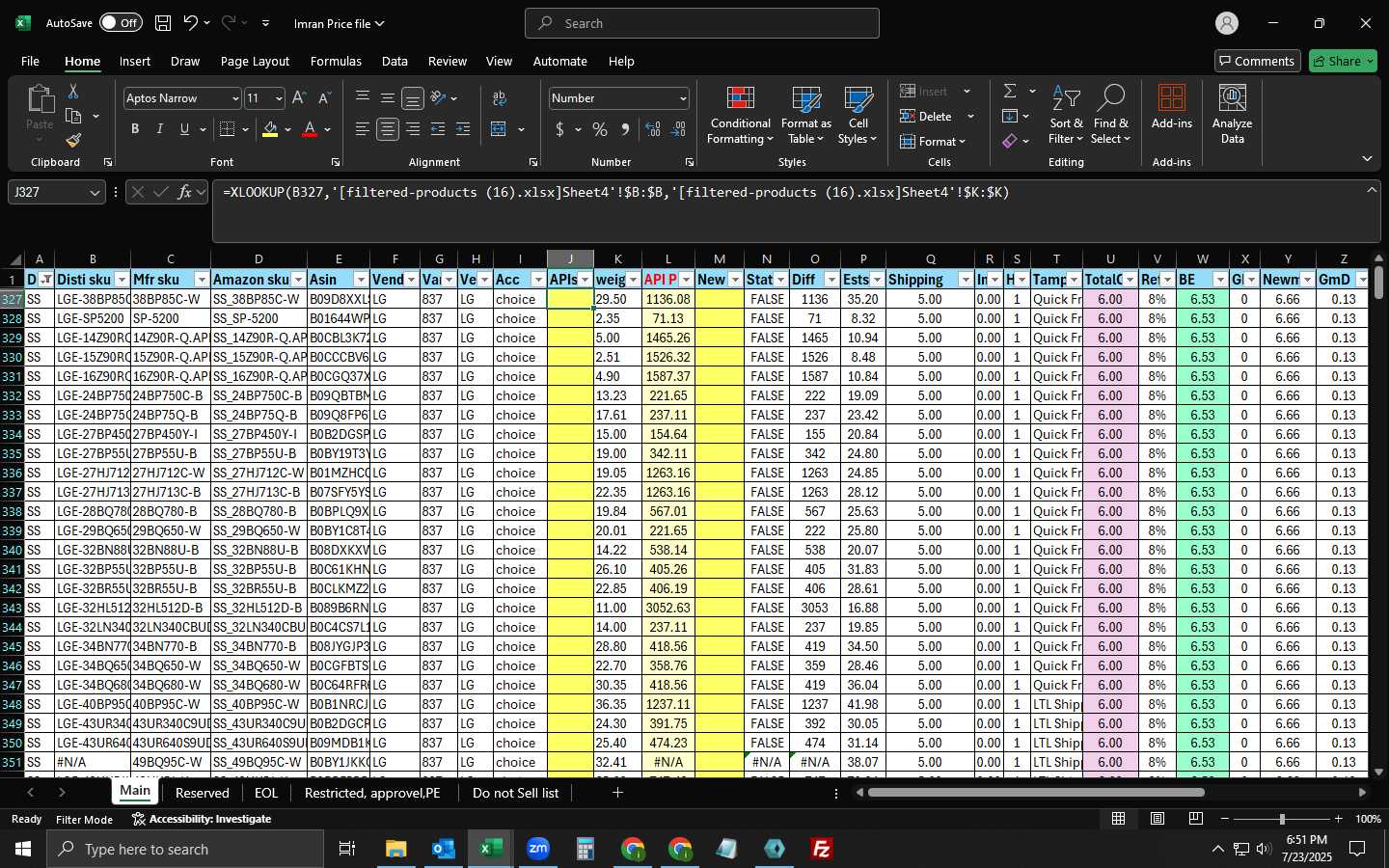
Task: Toggle Align Left alignment
Action: [x=363, y=129]
